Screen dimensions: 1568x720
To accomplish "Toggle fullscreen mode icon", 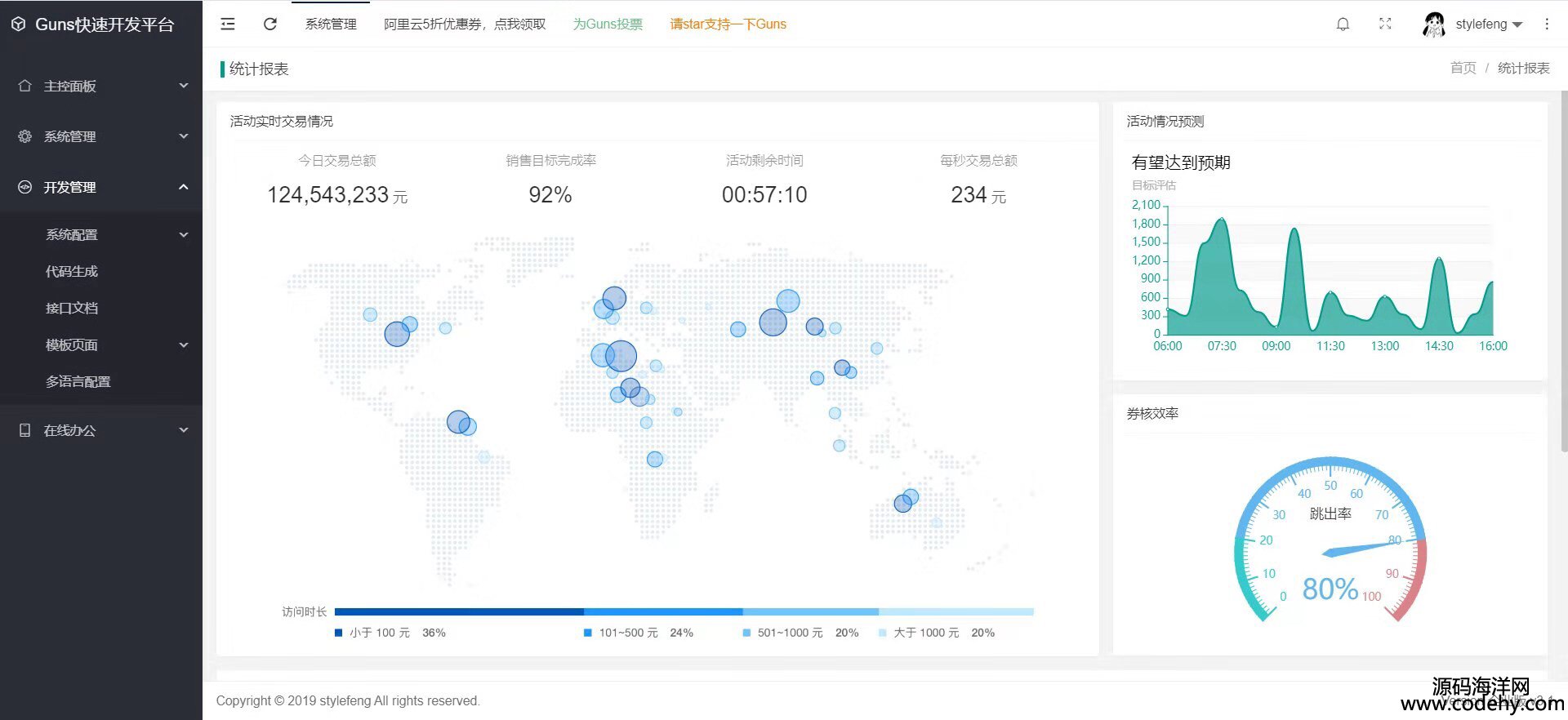I will [x=1385, y=24].
